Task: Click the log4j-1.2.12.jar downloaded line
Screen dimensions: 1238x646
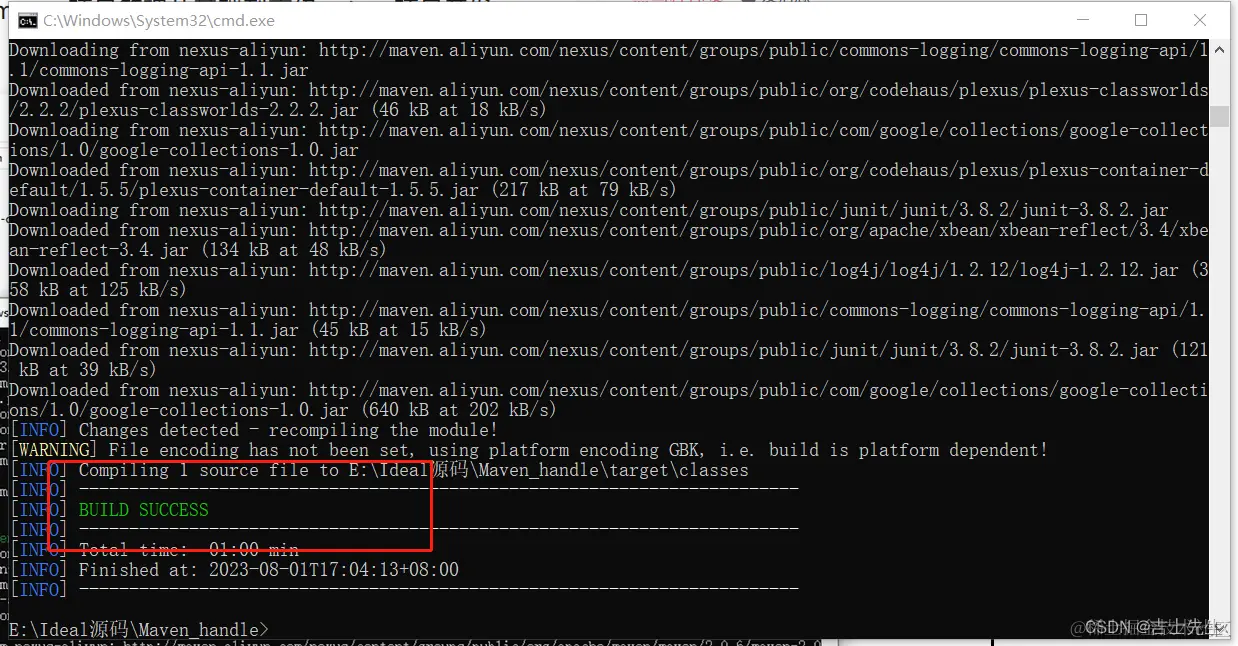Action: tap(609, 280)
